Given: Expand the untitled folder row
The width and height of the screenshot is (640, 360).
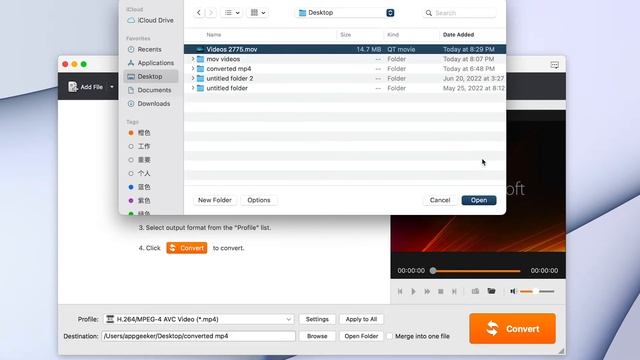Looking at the screenshot, I should (193, 88).
